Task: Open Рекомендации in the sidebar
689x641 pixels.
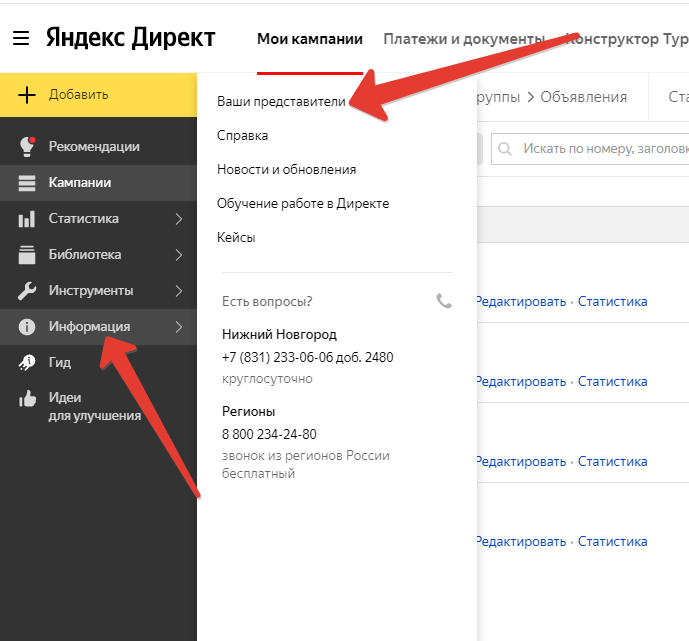Action: click(x=98, y=146)
